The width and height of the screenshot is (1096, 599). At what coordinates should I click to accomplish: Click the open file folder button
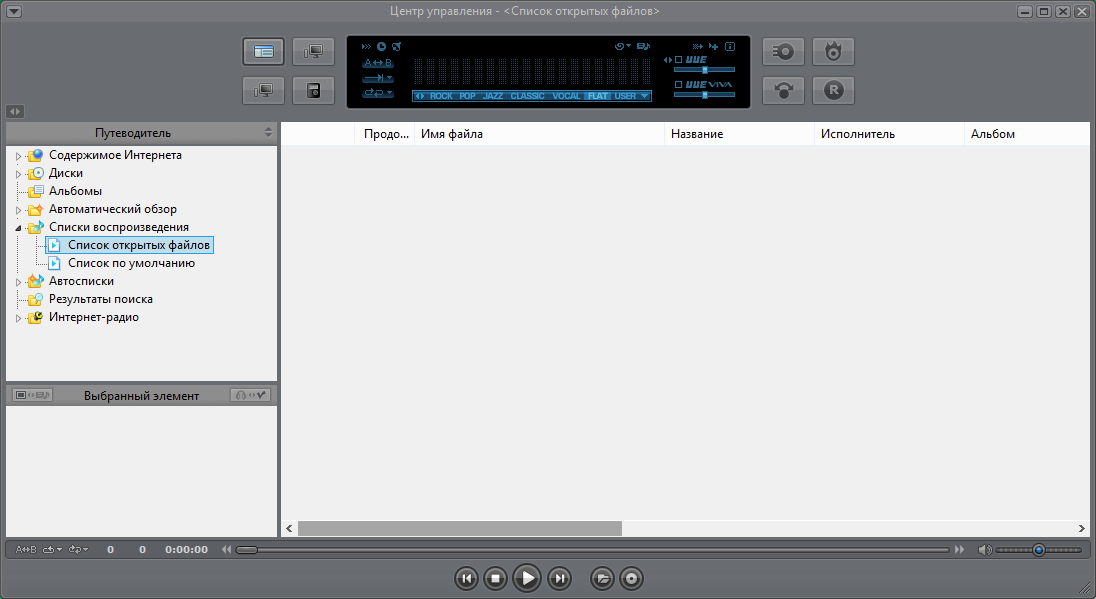pyautogui.click(x=602, y=579)
